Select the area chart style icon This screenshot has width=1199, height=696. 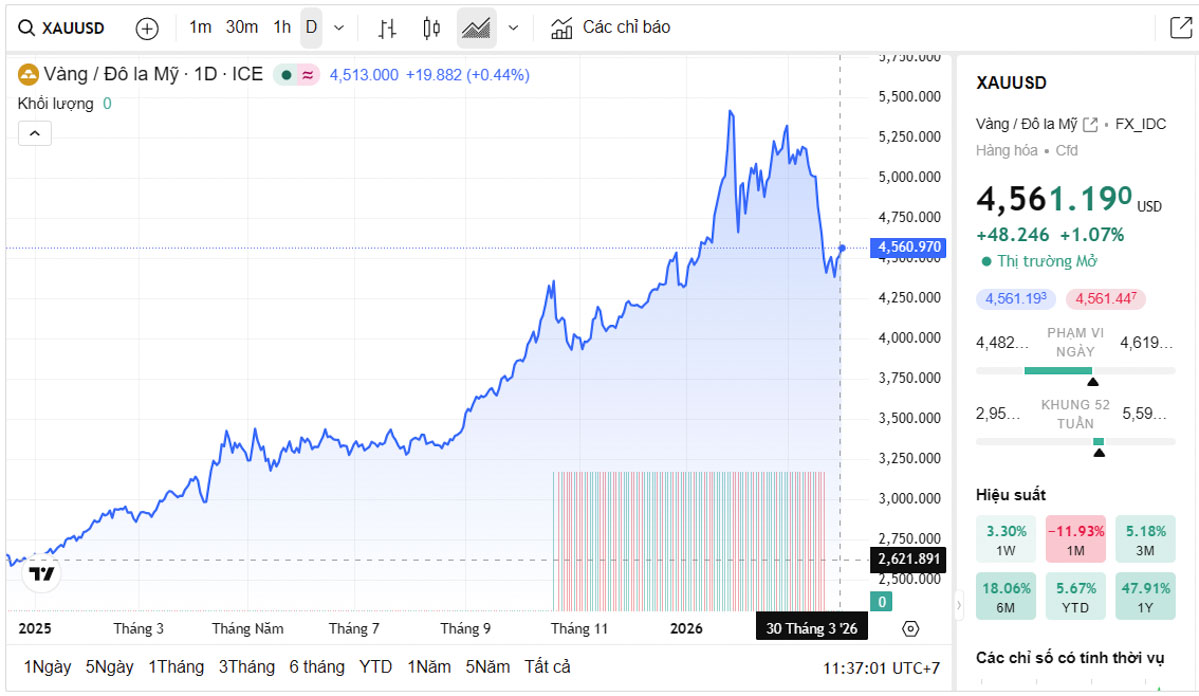tap(477, 28)
